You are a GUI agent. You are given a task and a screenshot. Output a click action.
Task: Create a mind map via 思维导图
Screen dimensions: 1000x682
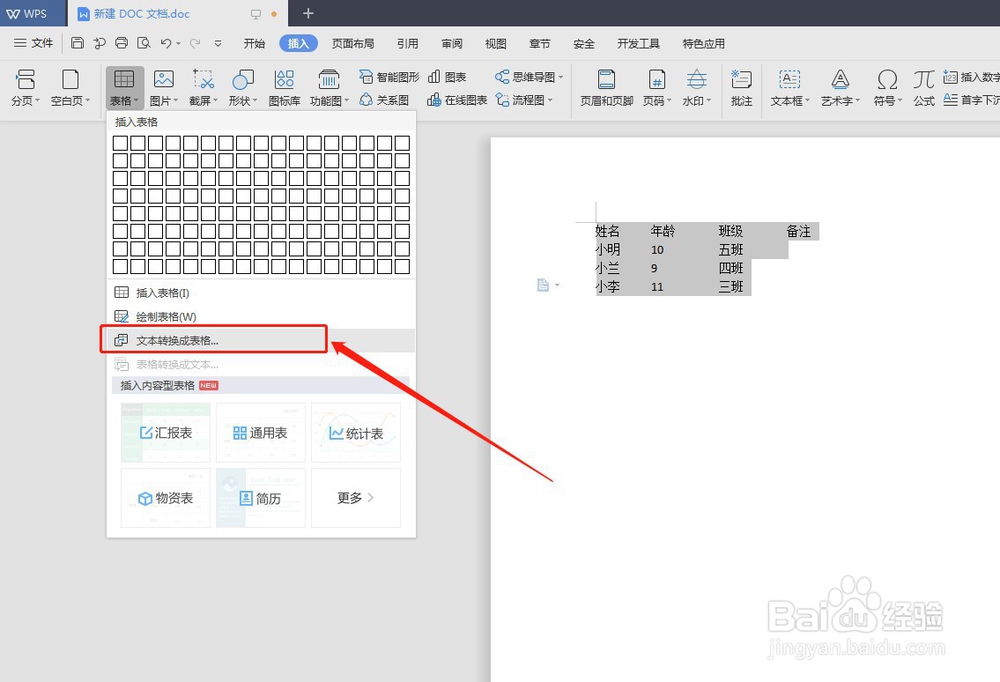click(x=527, y=76)
